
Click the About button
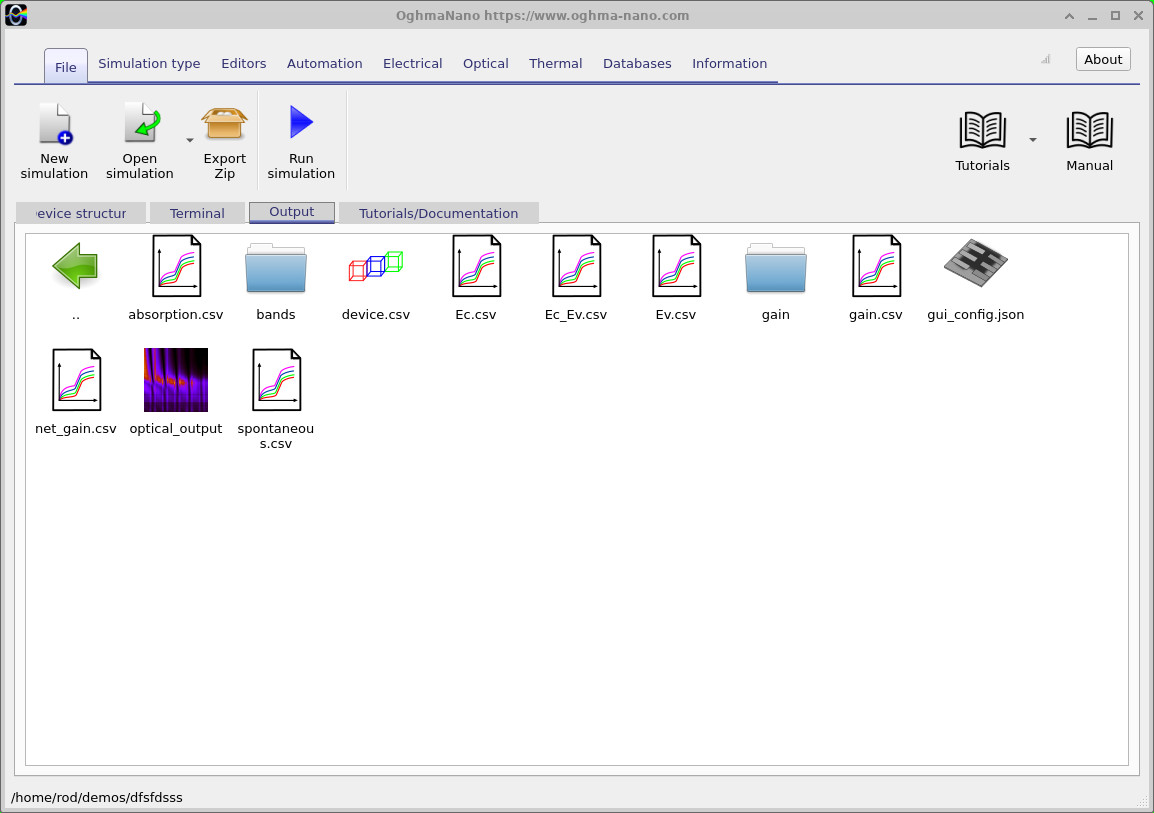(1102, 60)
